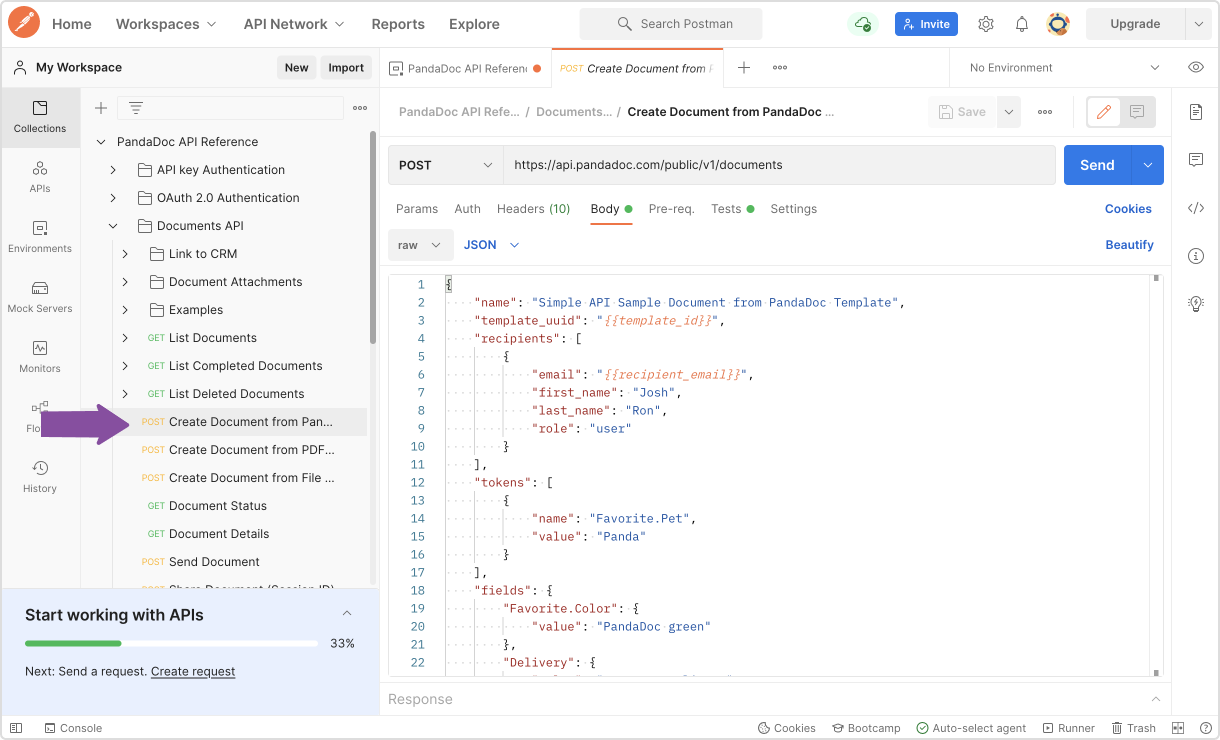Open History in the left sidebar

pyautogui.click(x=40, y=476)
